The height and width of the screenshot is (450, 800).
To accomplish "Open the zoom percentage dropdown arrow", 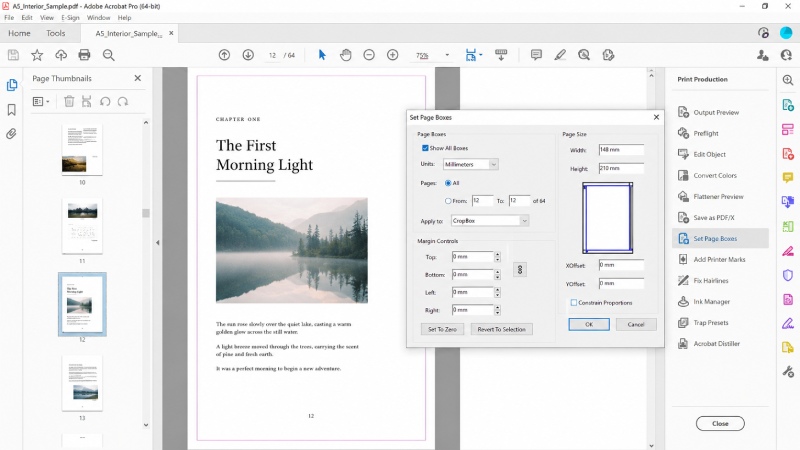I will [x=447, y=55].
